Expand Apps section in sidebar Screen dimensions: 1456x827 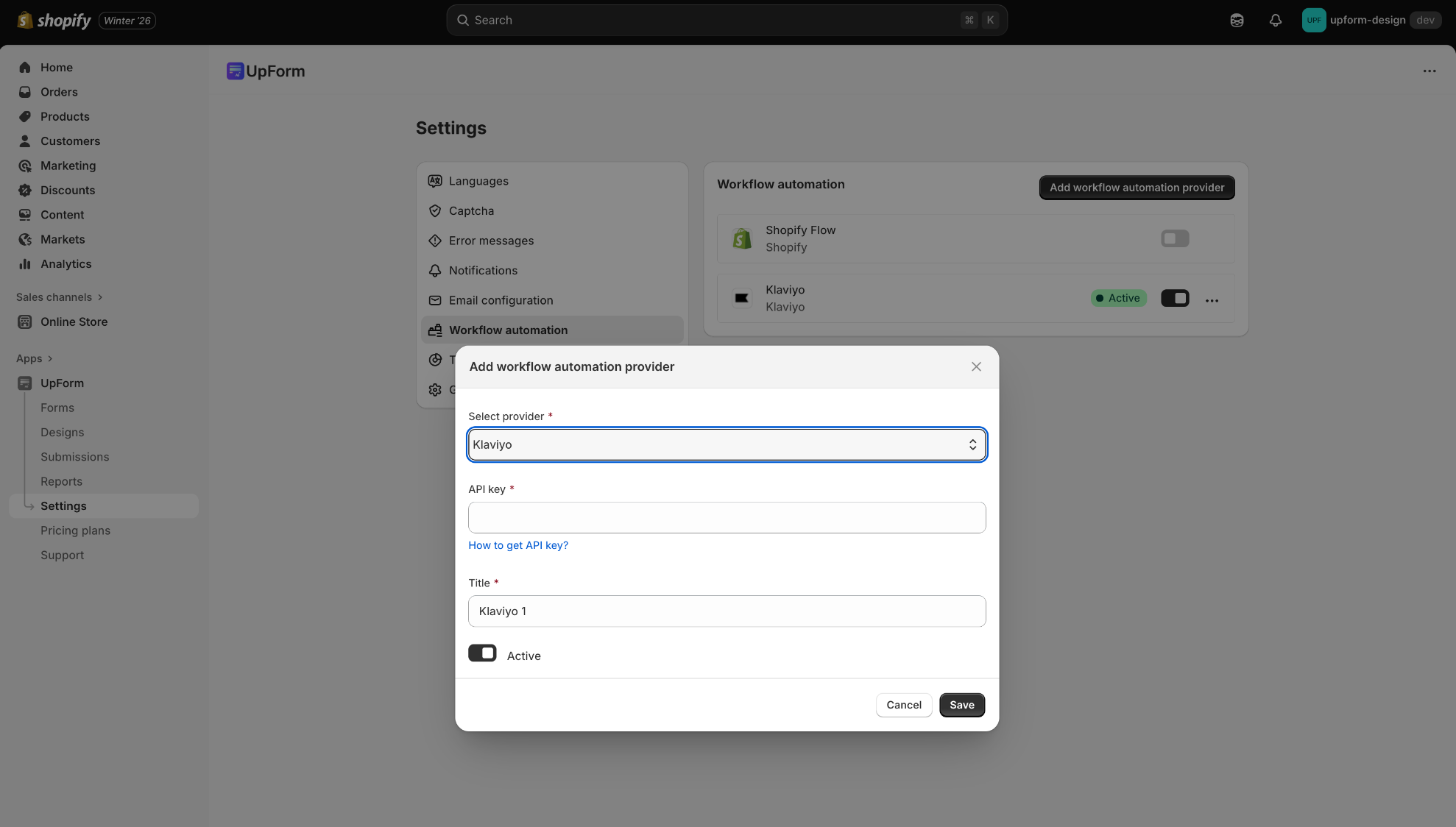pos(35,358)
